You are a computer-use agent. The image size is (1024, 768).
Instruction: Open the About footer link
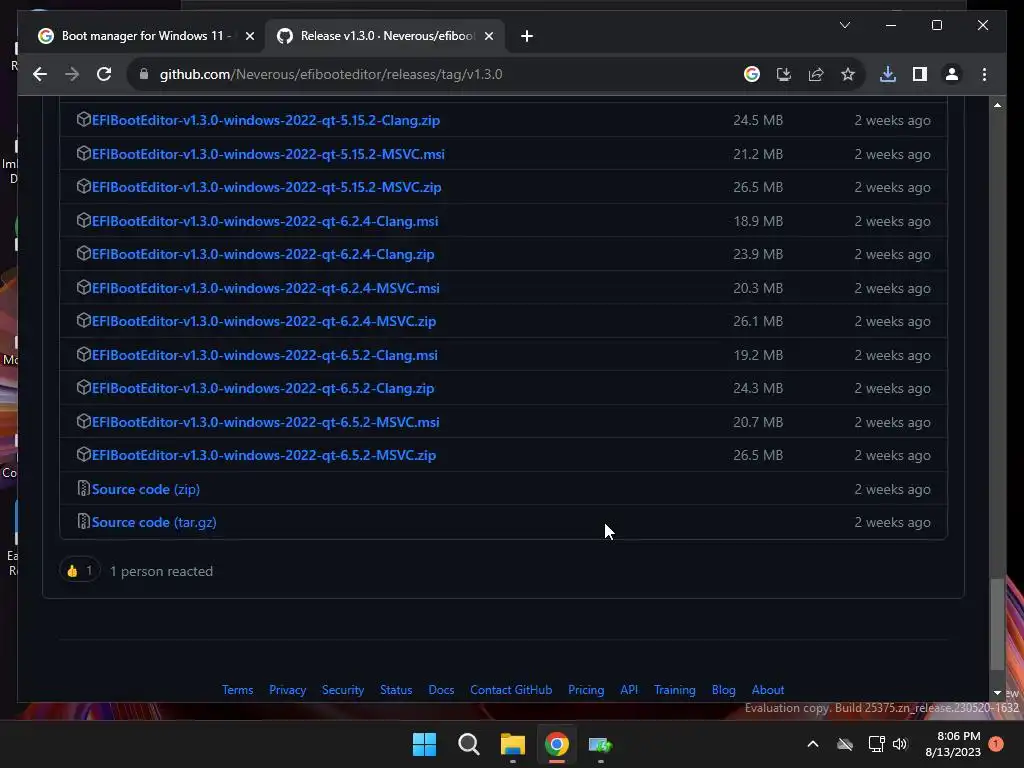(x=768, y=690)
